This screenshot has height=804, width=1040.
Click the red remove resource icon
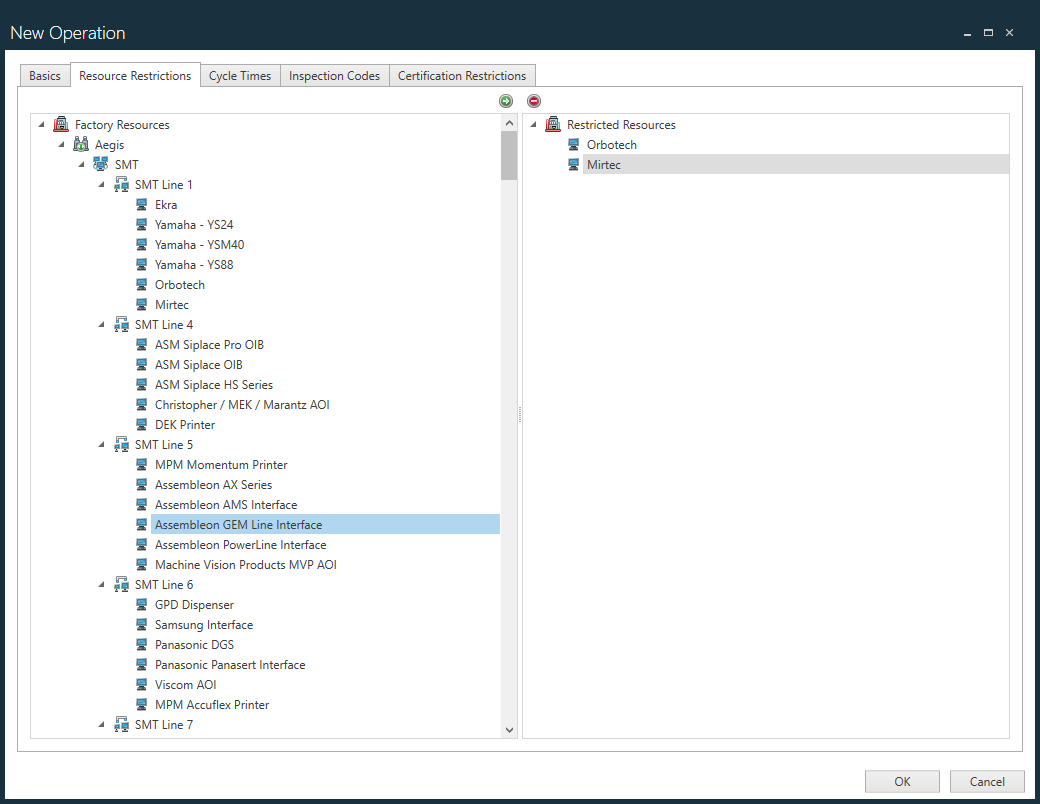[x=534, y=101]
